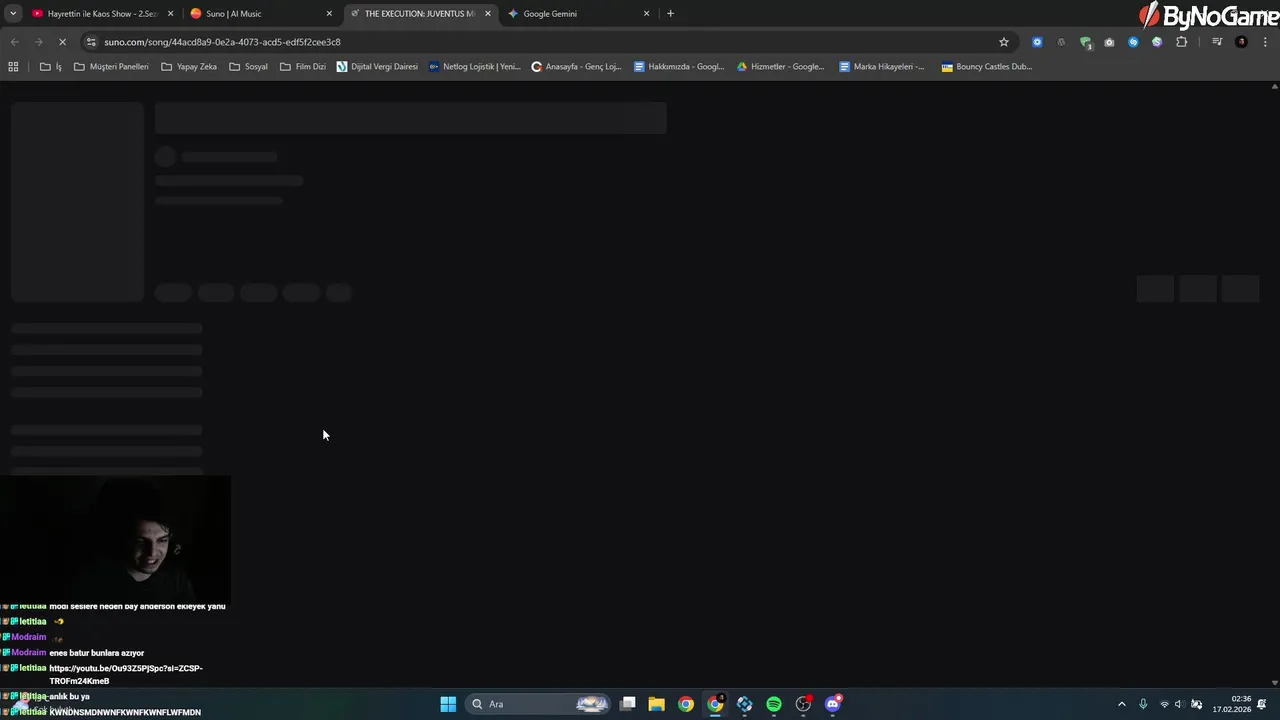Open a new browser tab

pyautogui.click(x=670, y=14)
